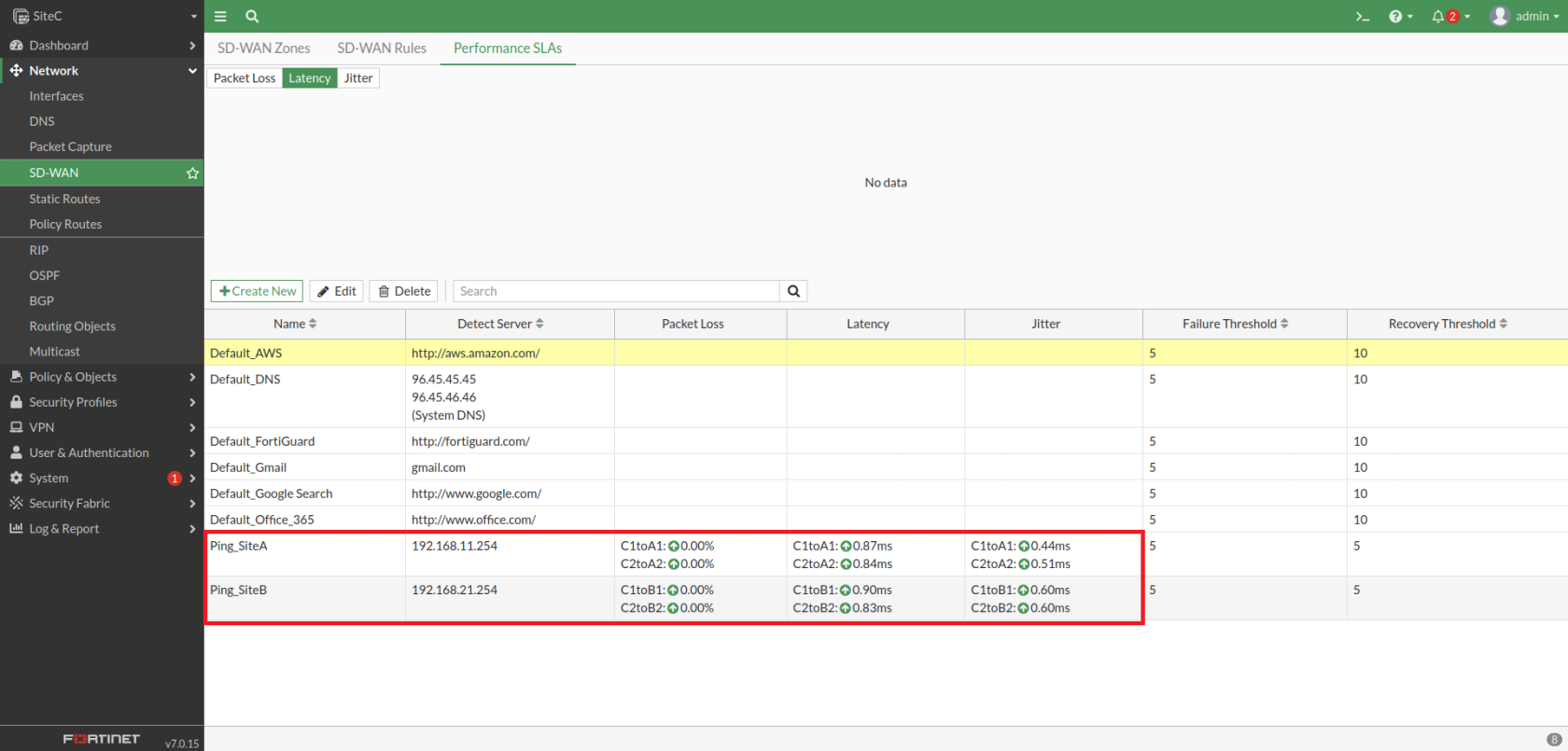Screen dimensions: 1568x751
Task: Sort by Name column arrows
Action: coord(313,324)
